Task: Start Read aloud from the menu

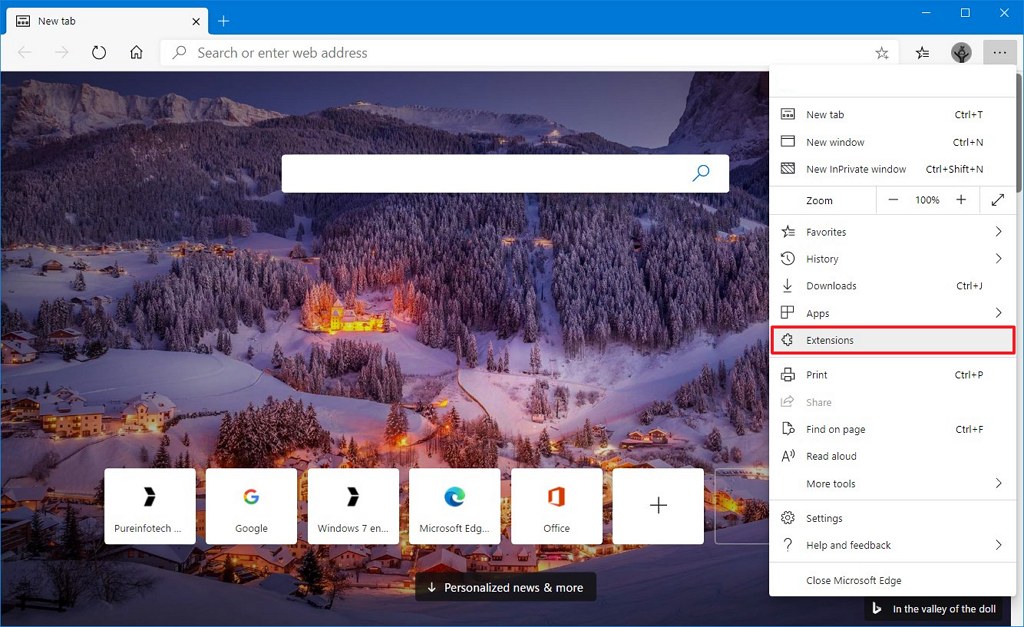Action: pos(893,456)
